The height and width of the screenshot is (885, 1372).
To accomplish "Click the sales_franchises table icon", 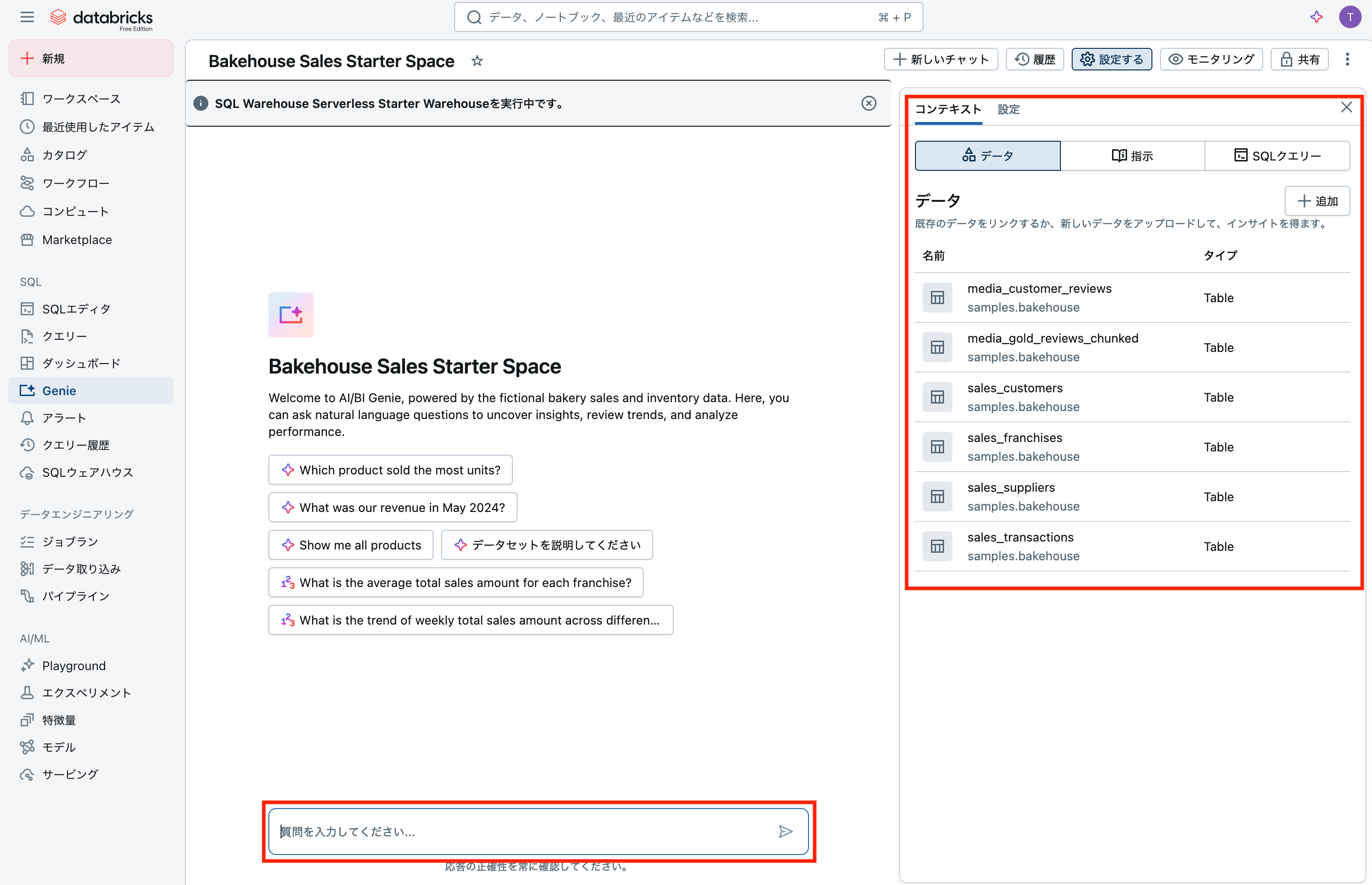I will coord(937,447).
